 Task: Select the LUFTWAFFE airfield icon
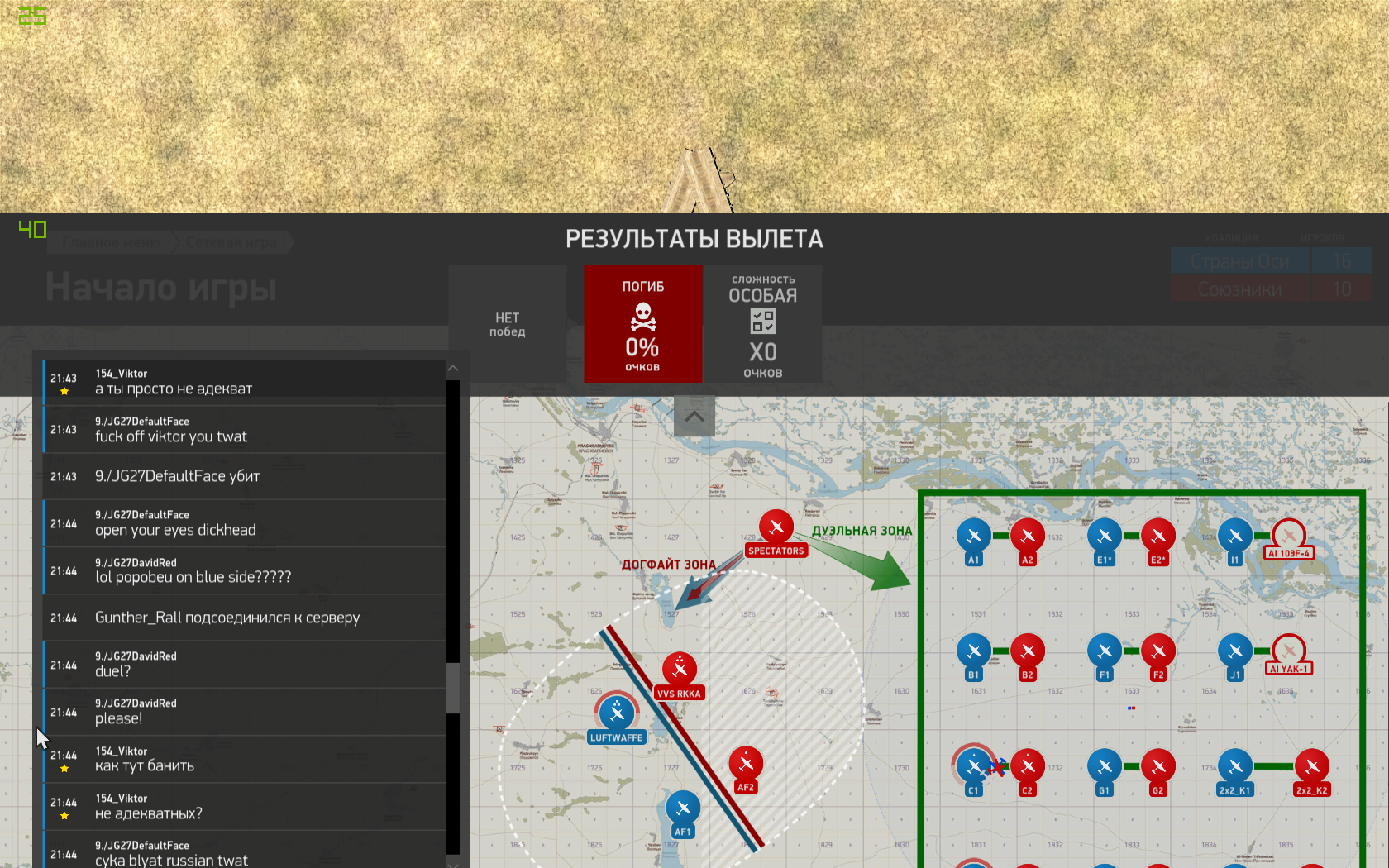(617, 713)
